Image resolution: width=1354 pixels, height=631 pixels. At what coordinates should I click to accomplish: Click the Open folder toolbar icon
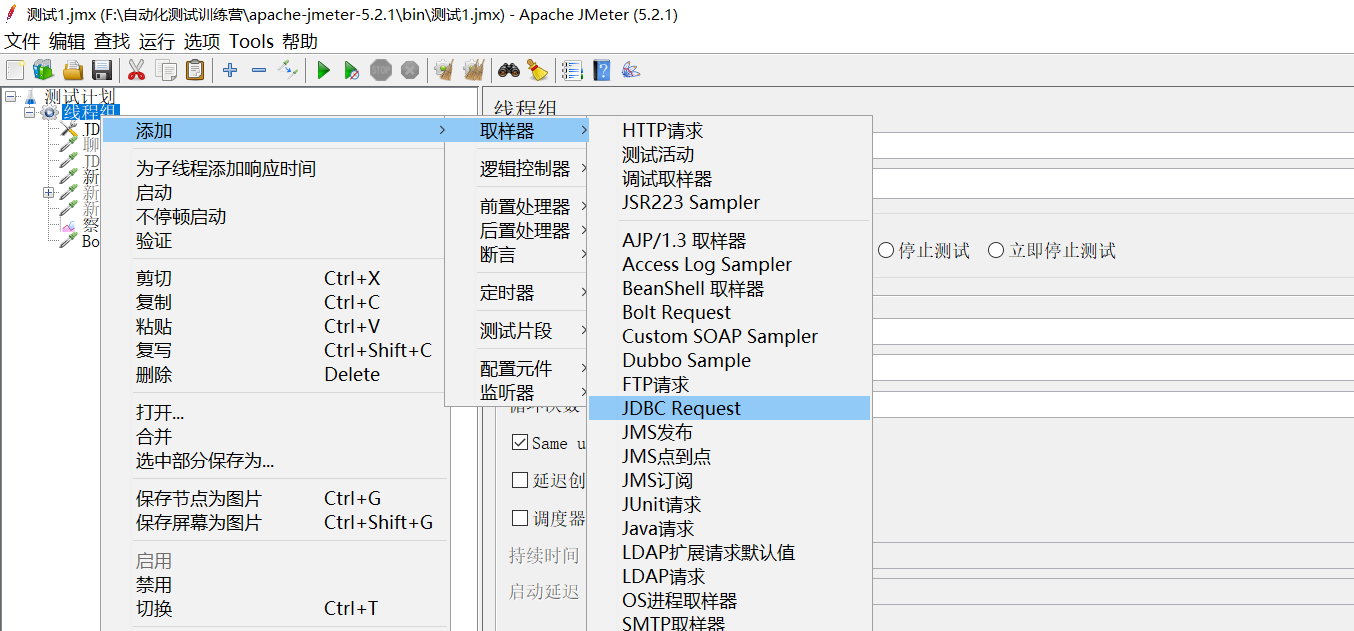[72, 70]
